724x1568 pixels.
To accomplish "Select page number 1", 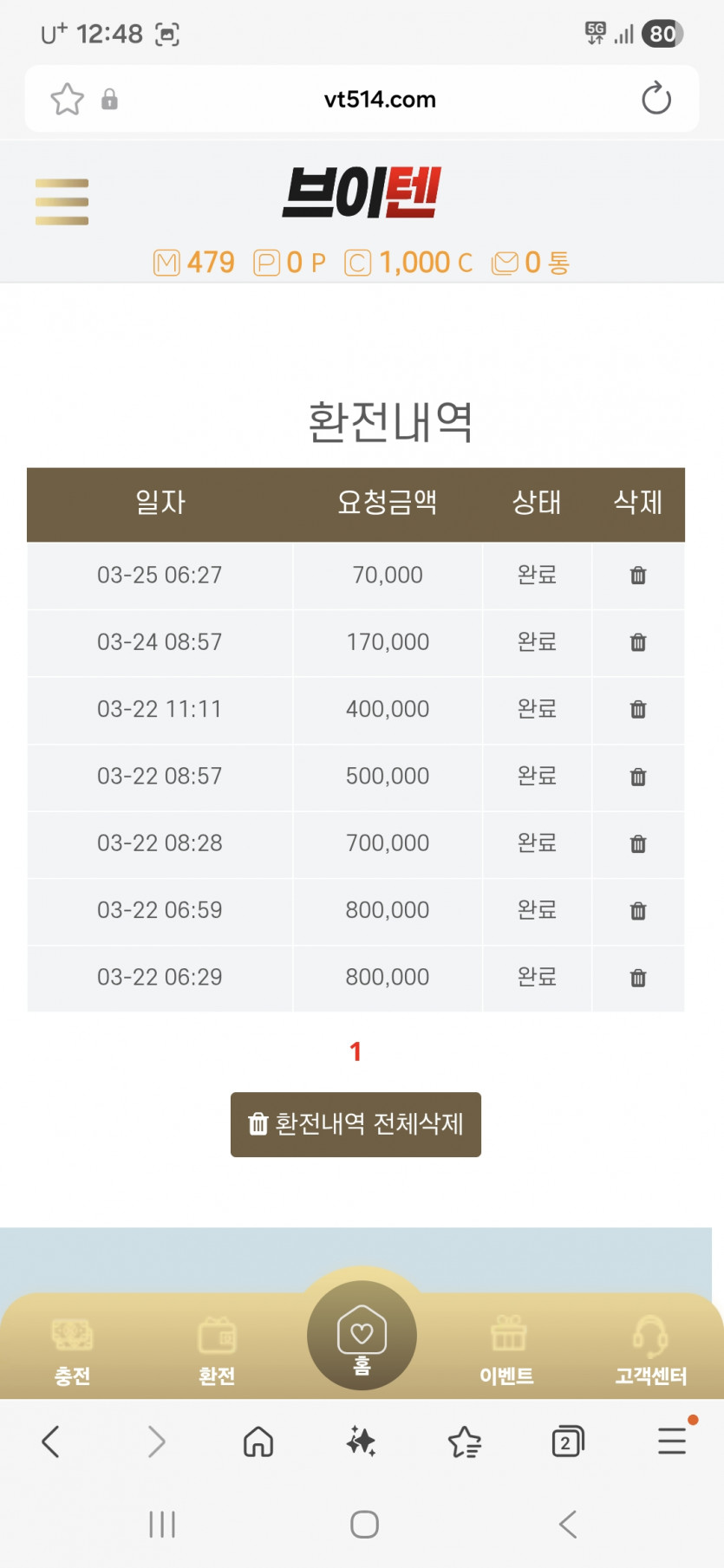I will 355,1051.
